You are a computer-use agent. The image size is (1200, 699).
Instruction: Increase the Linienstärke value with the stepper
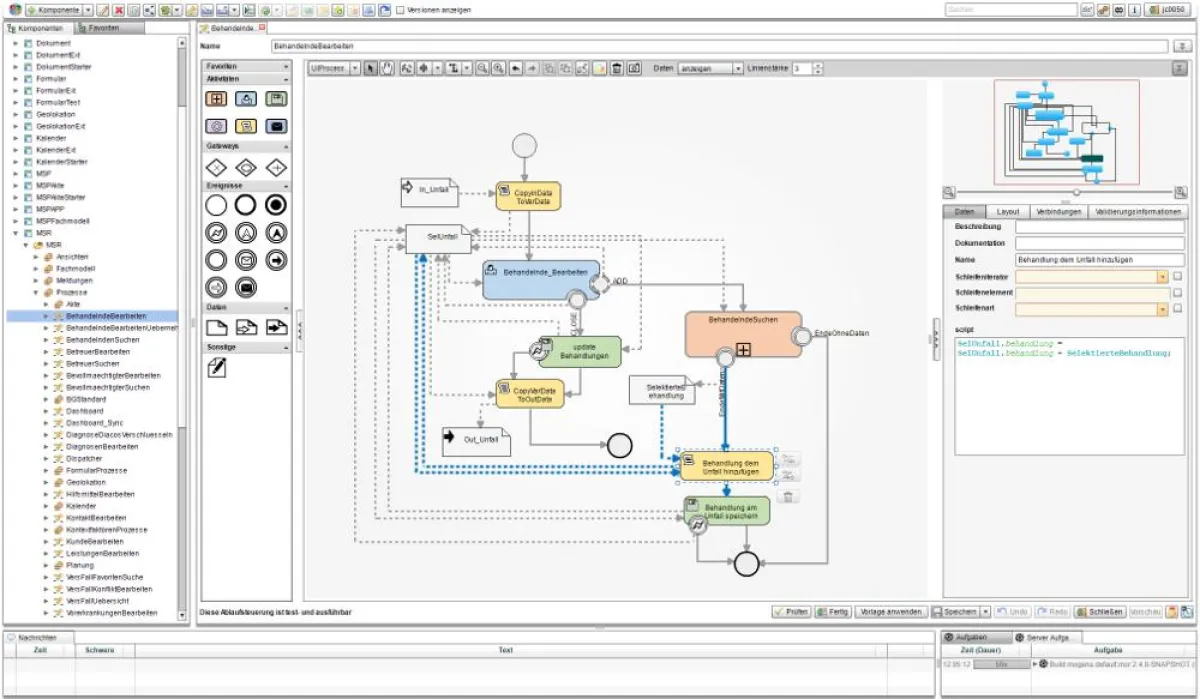tap(818, 66)
